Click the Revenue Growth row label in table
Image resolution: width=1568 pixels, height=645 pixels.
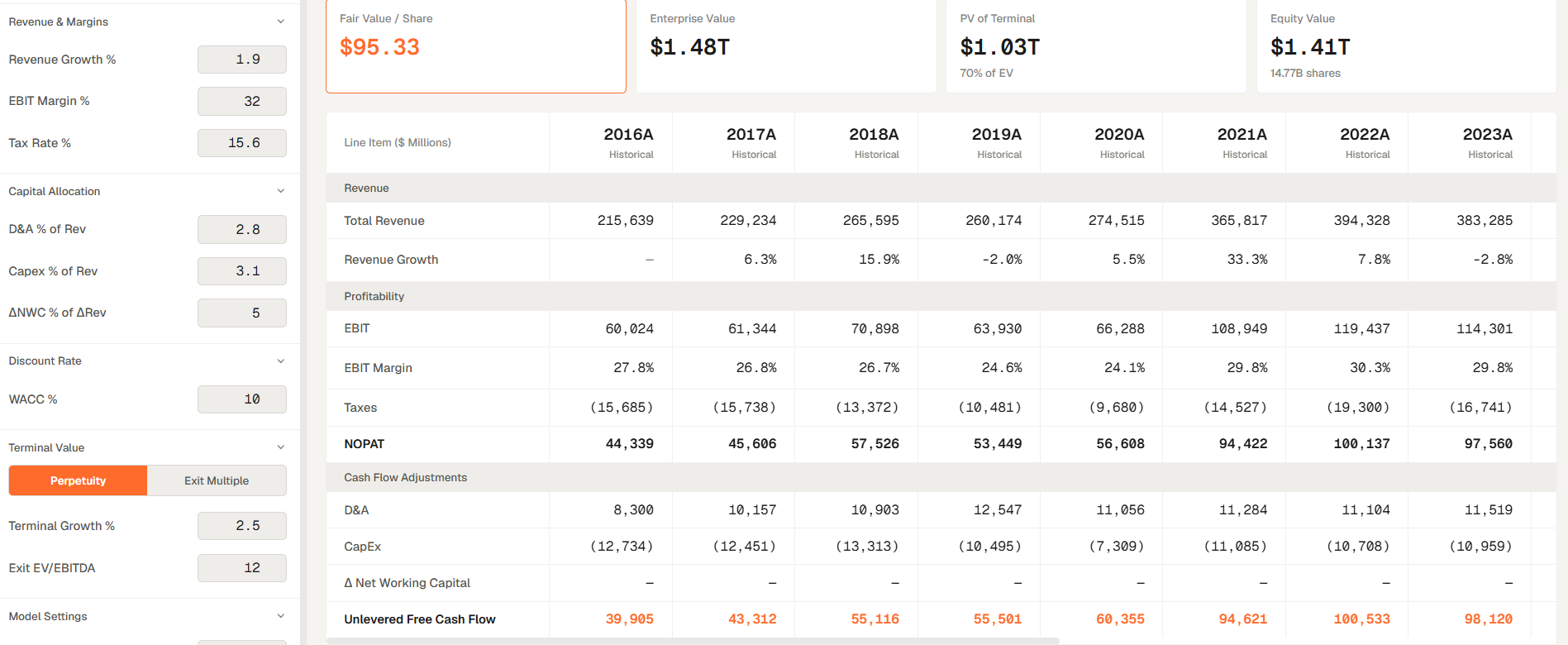[x=391, y=260]
